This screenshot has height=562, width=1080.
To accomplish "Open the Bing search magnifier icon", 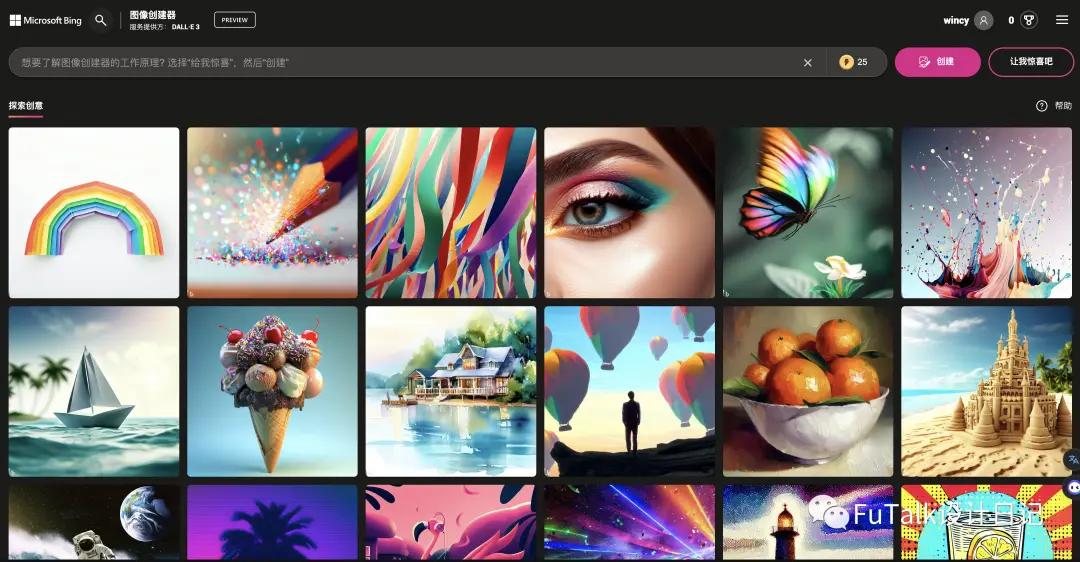I will pos(101,21).
